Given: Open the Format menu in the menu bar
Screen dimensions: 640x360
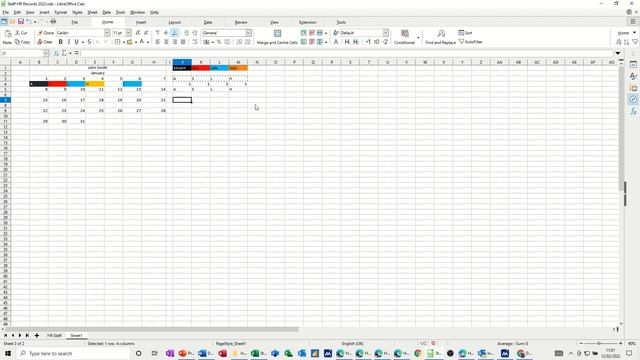Looking at the screenshot, I should pyautogui.click(x=60, y=12).
